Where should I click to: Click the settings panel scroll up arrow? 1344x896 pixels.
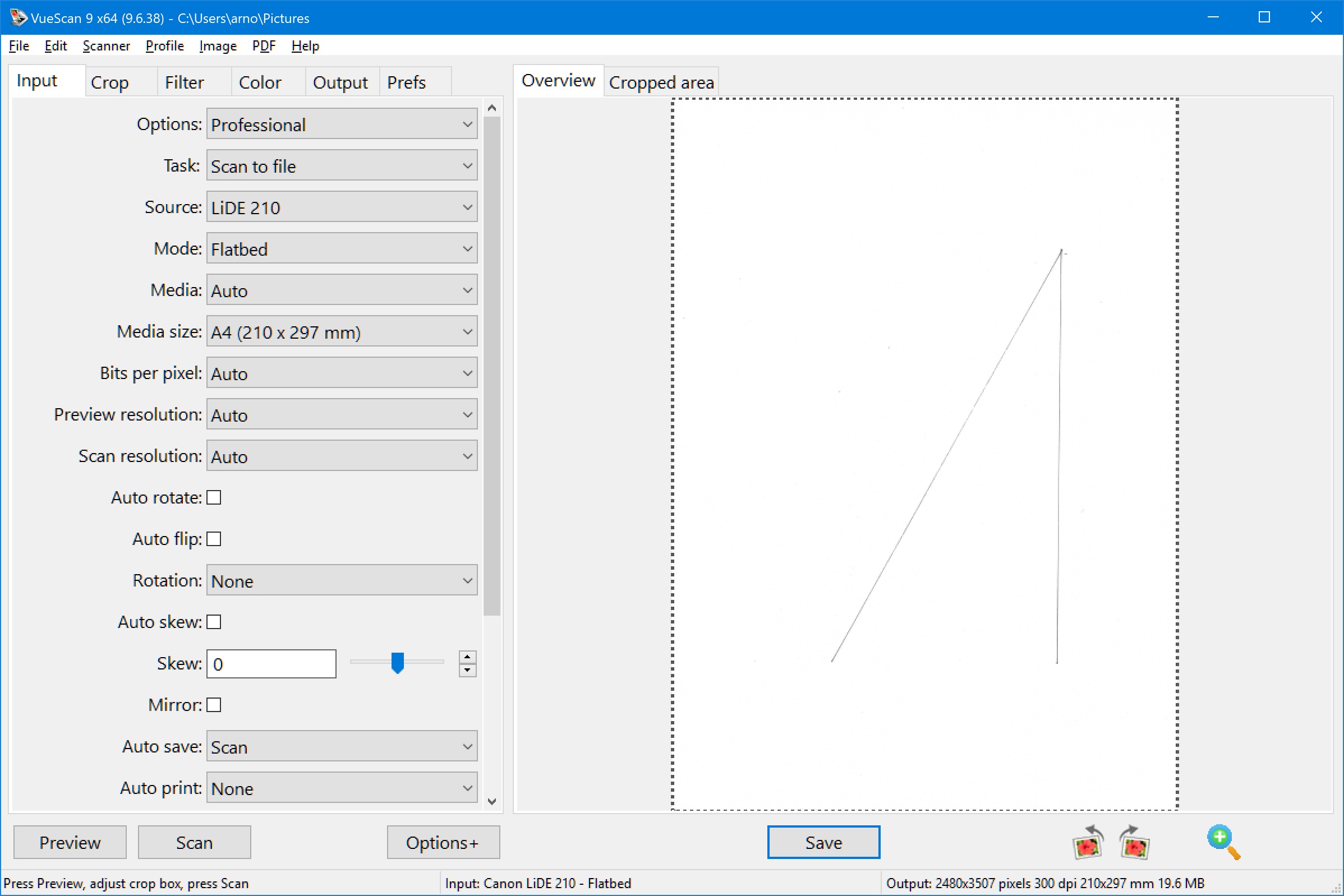[491, 108]
